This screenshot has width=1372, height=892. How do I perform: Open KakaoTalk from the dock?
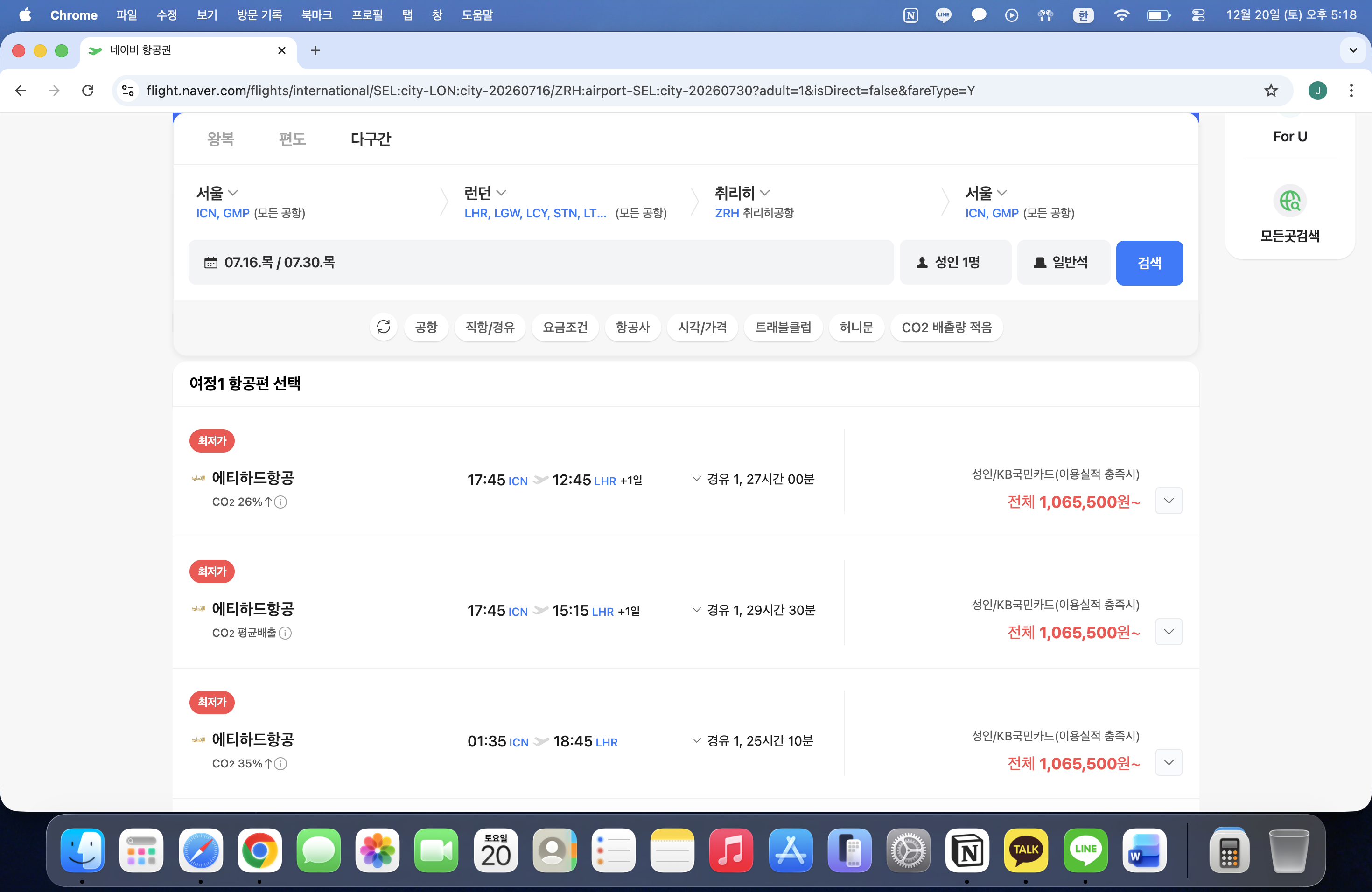[1026, 850]
